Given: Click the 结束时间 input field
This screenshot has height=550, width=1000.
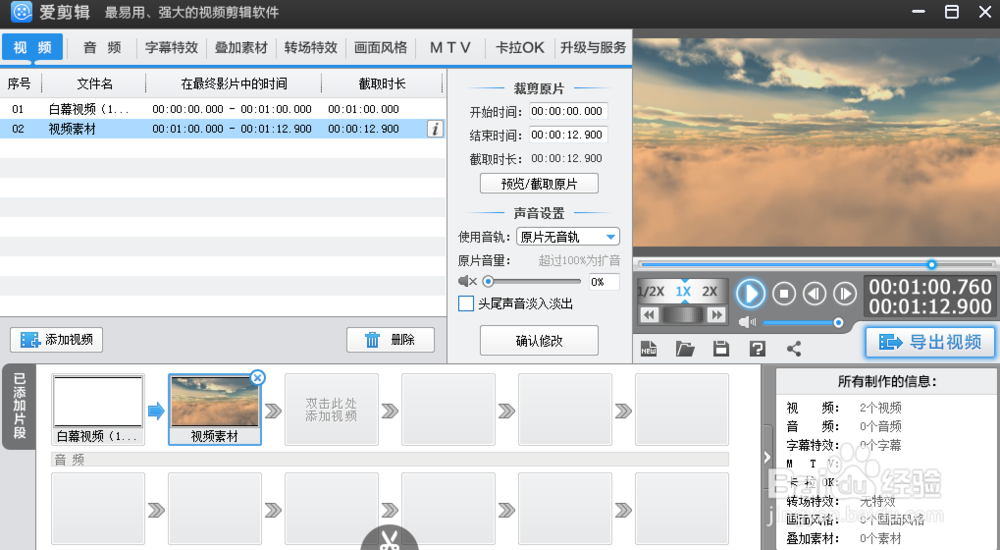Looking at the screenshot, I should [x=568, y=135].
